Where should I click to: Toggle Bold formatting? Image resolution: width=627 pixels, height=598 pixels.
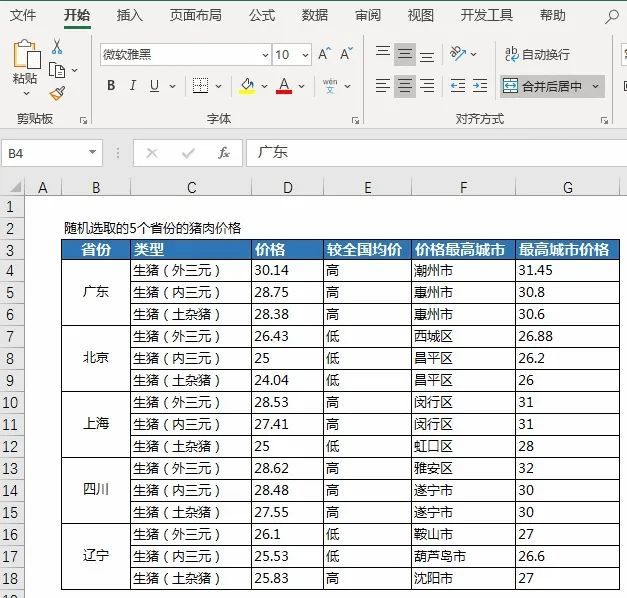[x=111, y=86]
